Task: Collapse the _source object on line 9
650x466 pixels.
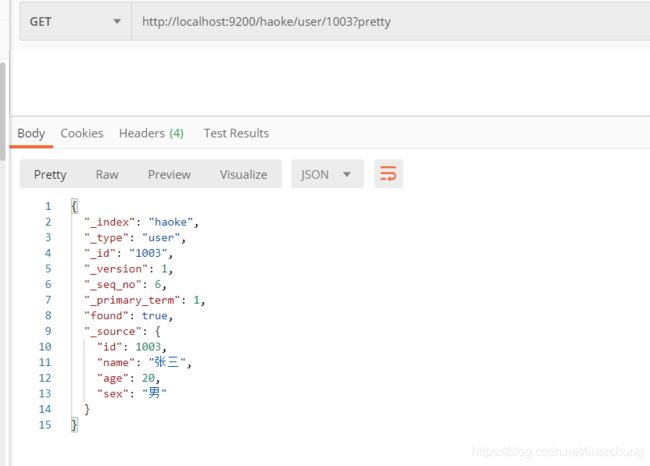Action: (x=158, y=331)
